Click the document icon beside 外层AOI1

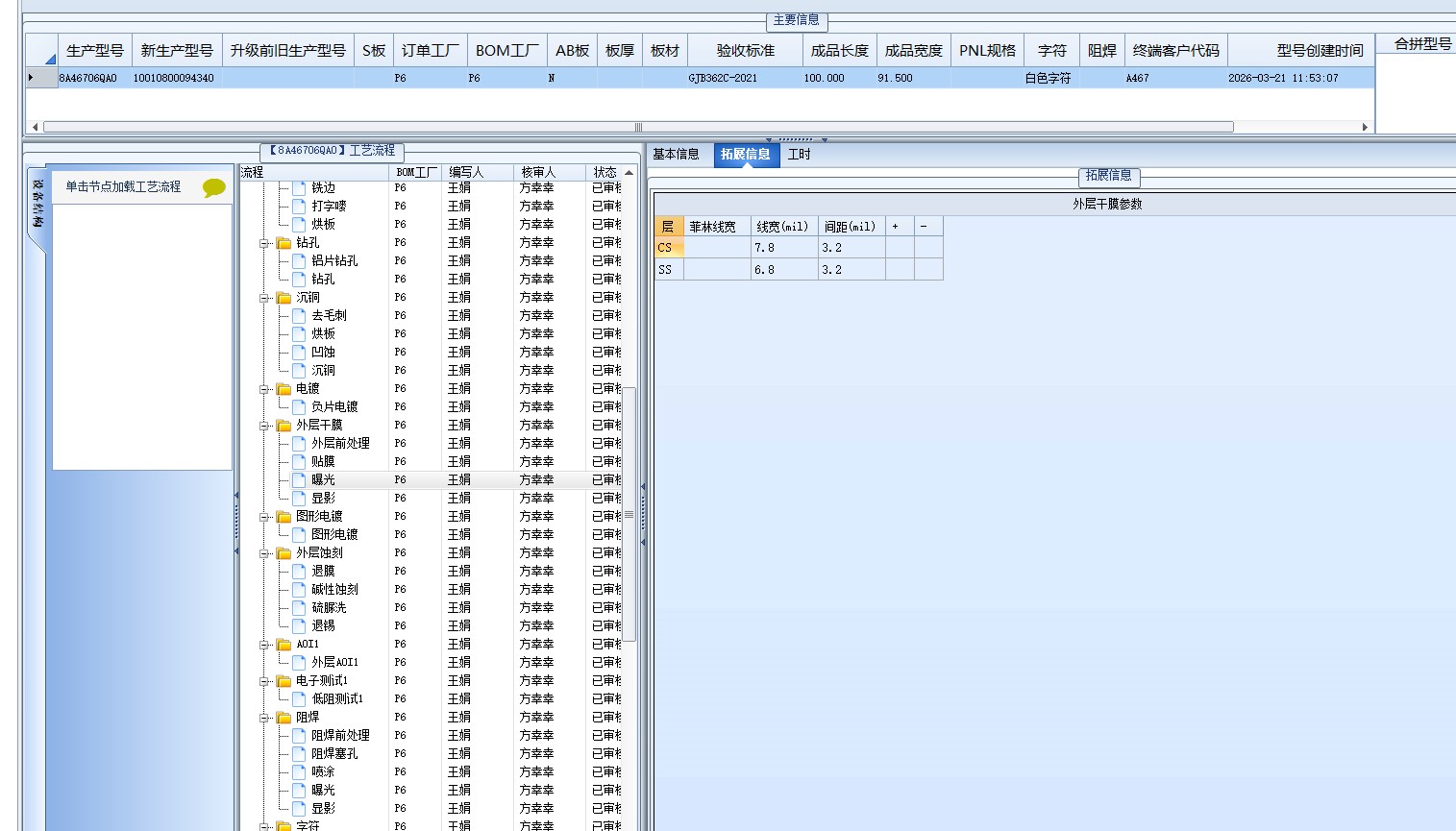coord(299,662)
